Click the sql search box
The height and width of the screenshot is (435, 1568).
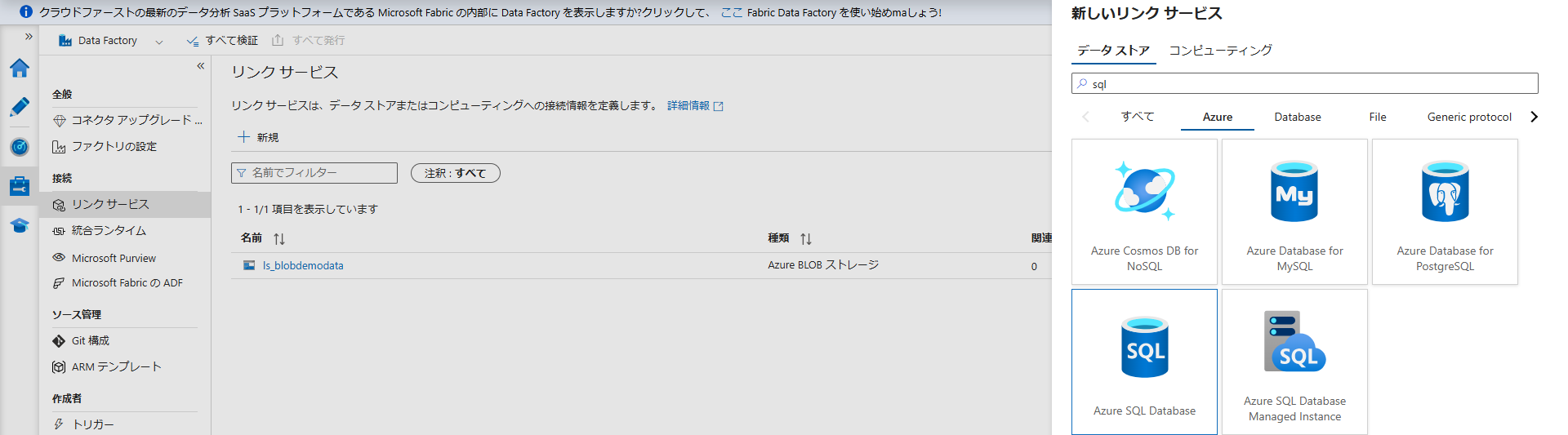1307,84
